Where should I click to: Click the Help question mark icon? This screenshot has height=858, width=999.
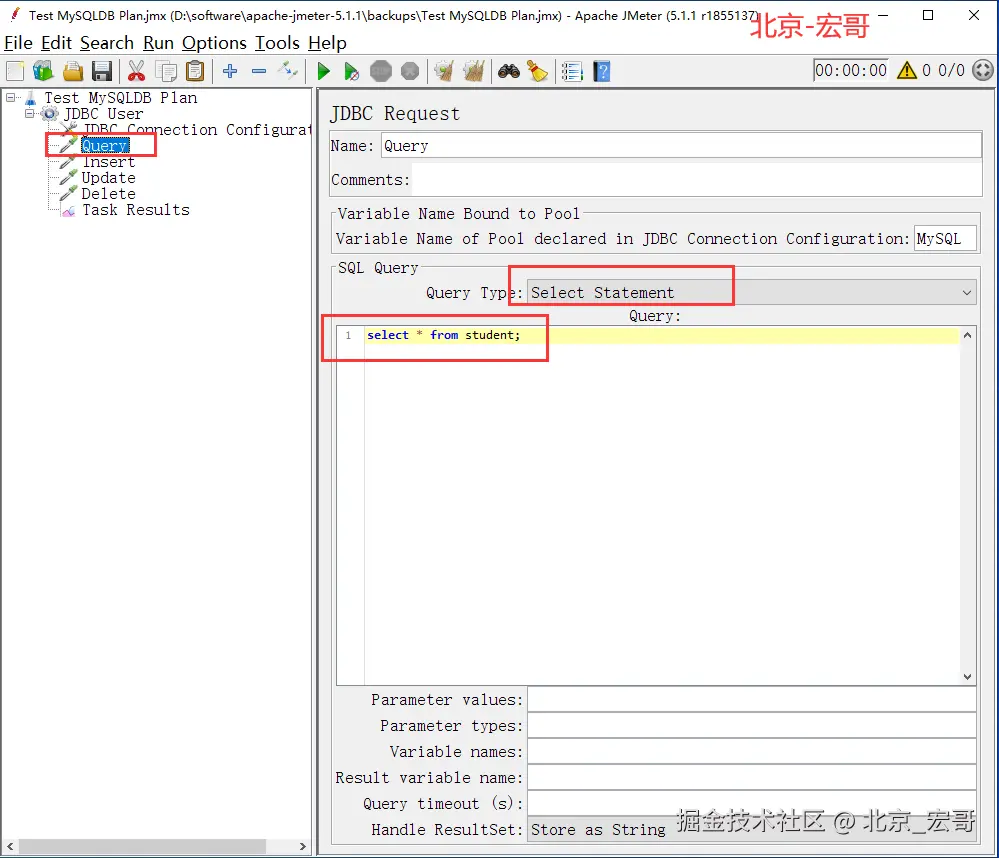[602, 71]
